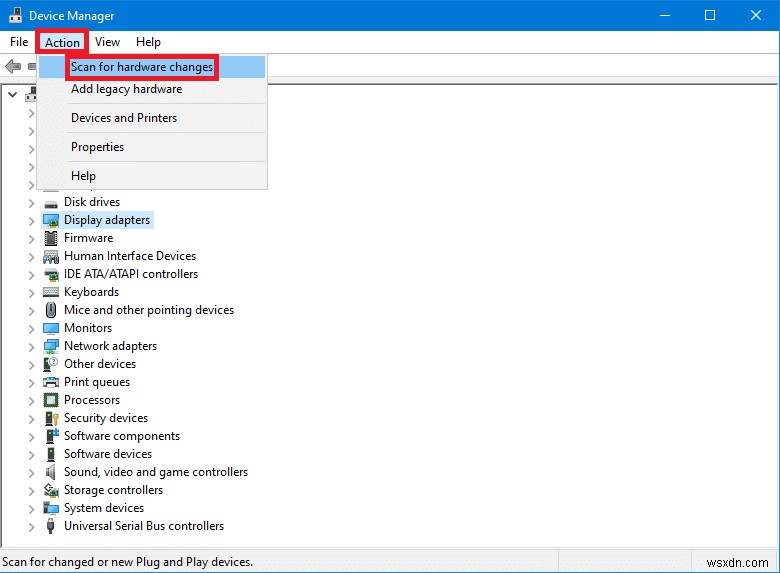Expand the Storage controllers node
The image size is (780, 573).
[x=31, y=491]
